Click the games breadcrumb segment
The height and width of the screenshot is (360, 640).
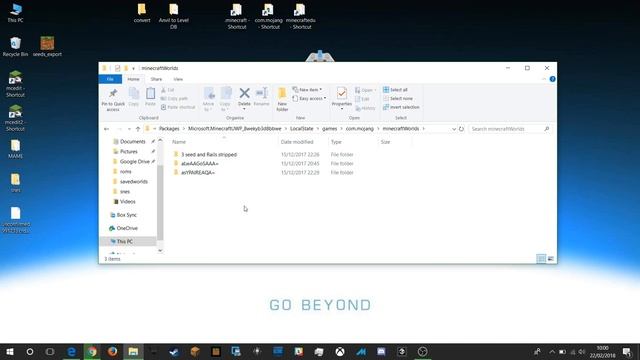point(329,129)
